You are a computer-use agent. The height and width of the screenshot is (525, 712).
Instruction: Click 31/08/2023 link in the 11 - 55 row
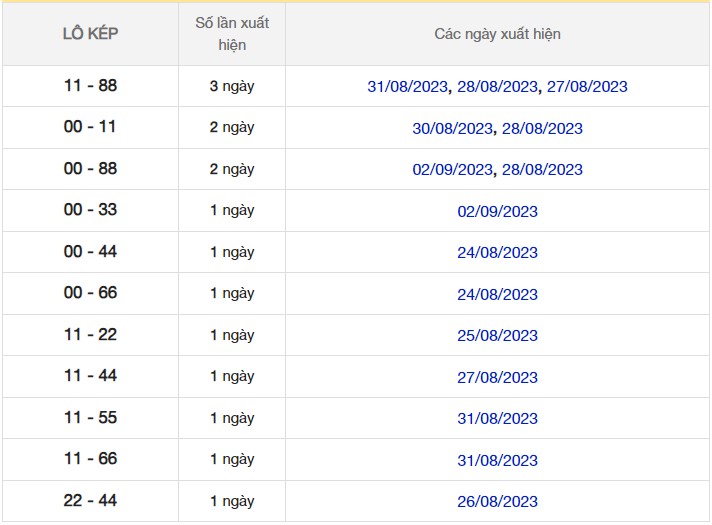pos(497,419)
